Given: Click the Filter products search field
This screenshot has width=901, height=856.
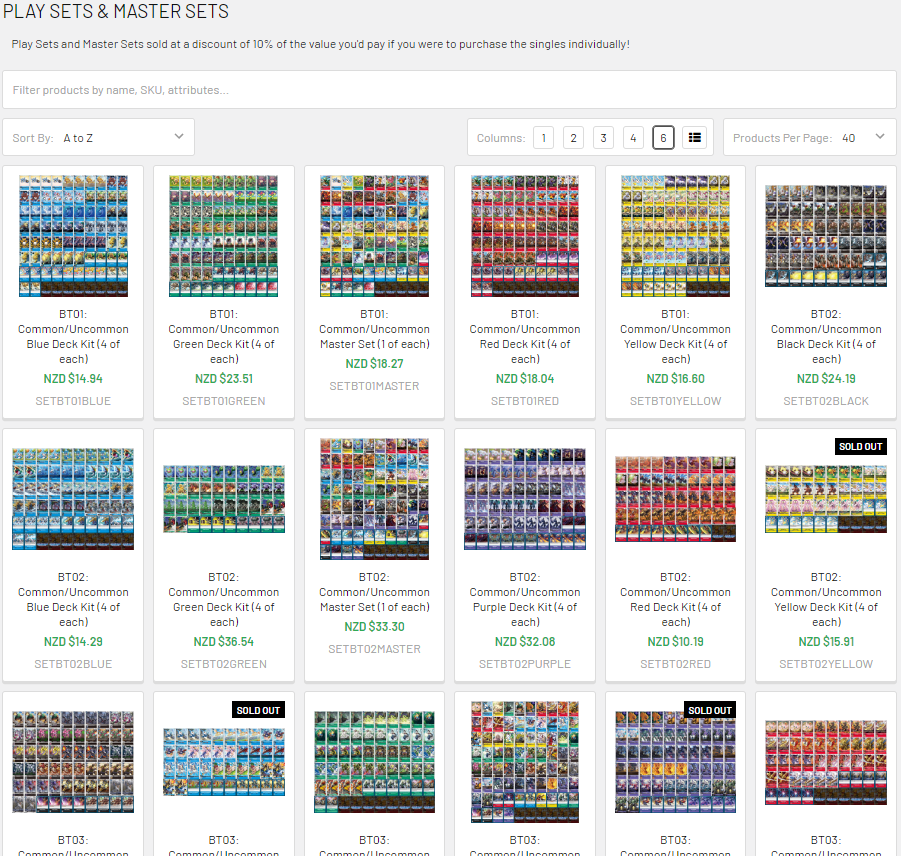Looking at the screenshot, I should (x=449, y=90).
